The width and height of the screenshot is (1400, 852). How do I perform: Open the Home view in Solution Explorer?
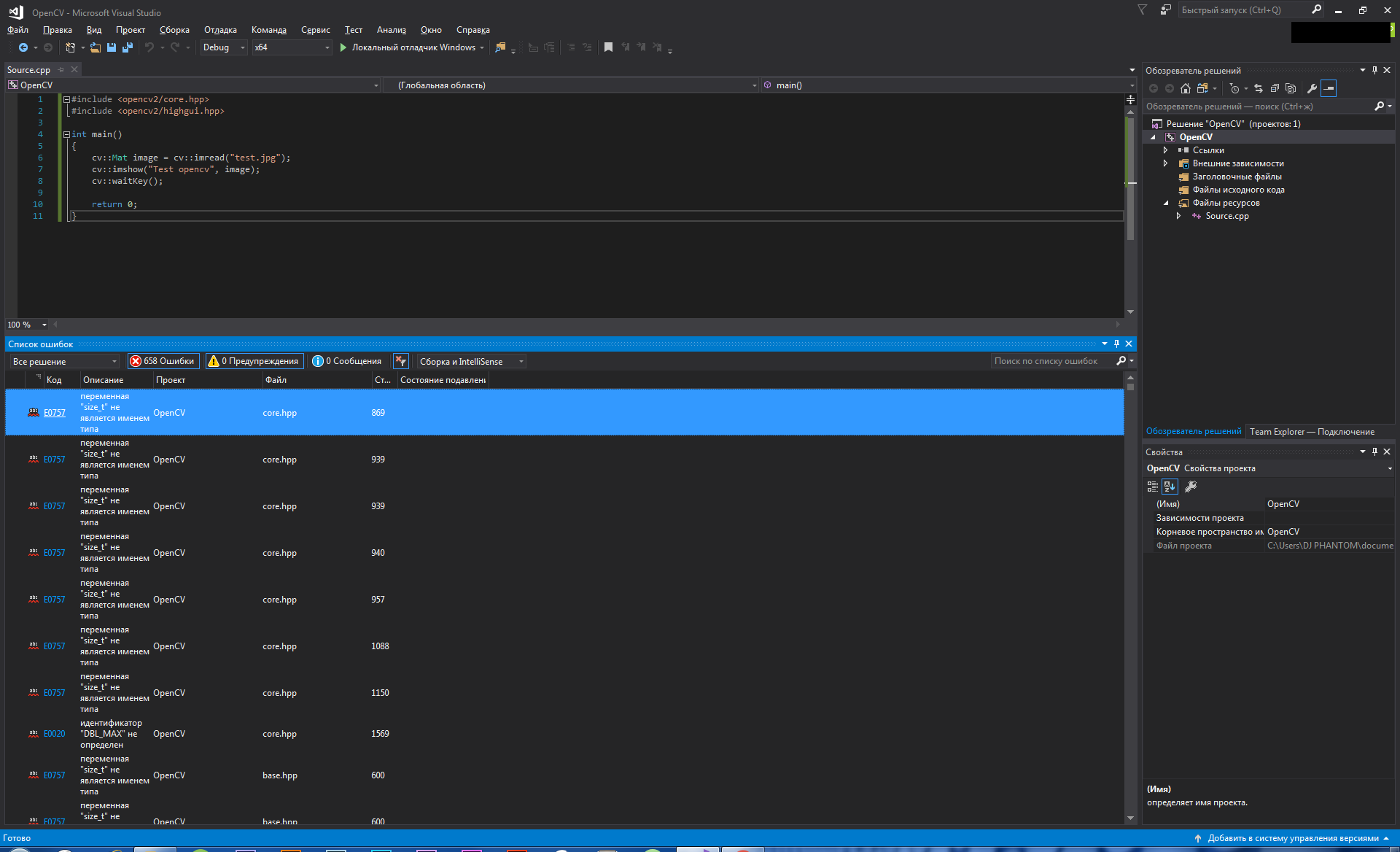(1186, 88)
